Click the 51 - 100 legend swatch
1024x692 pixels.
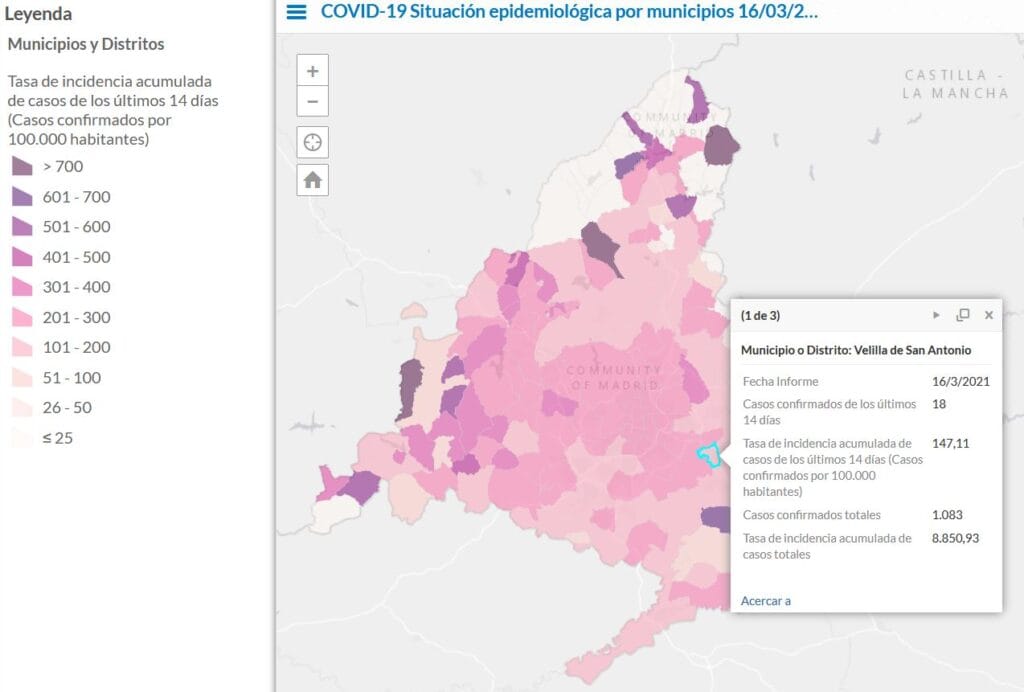point(21,377)
